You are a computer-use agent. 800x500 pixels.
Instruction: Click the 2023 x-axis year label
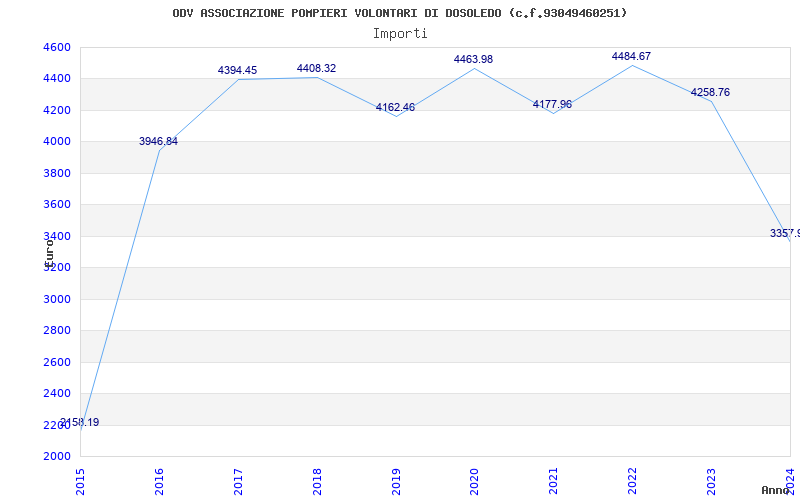click(711, 481)
